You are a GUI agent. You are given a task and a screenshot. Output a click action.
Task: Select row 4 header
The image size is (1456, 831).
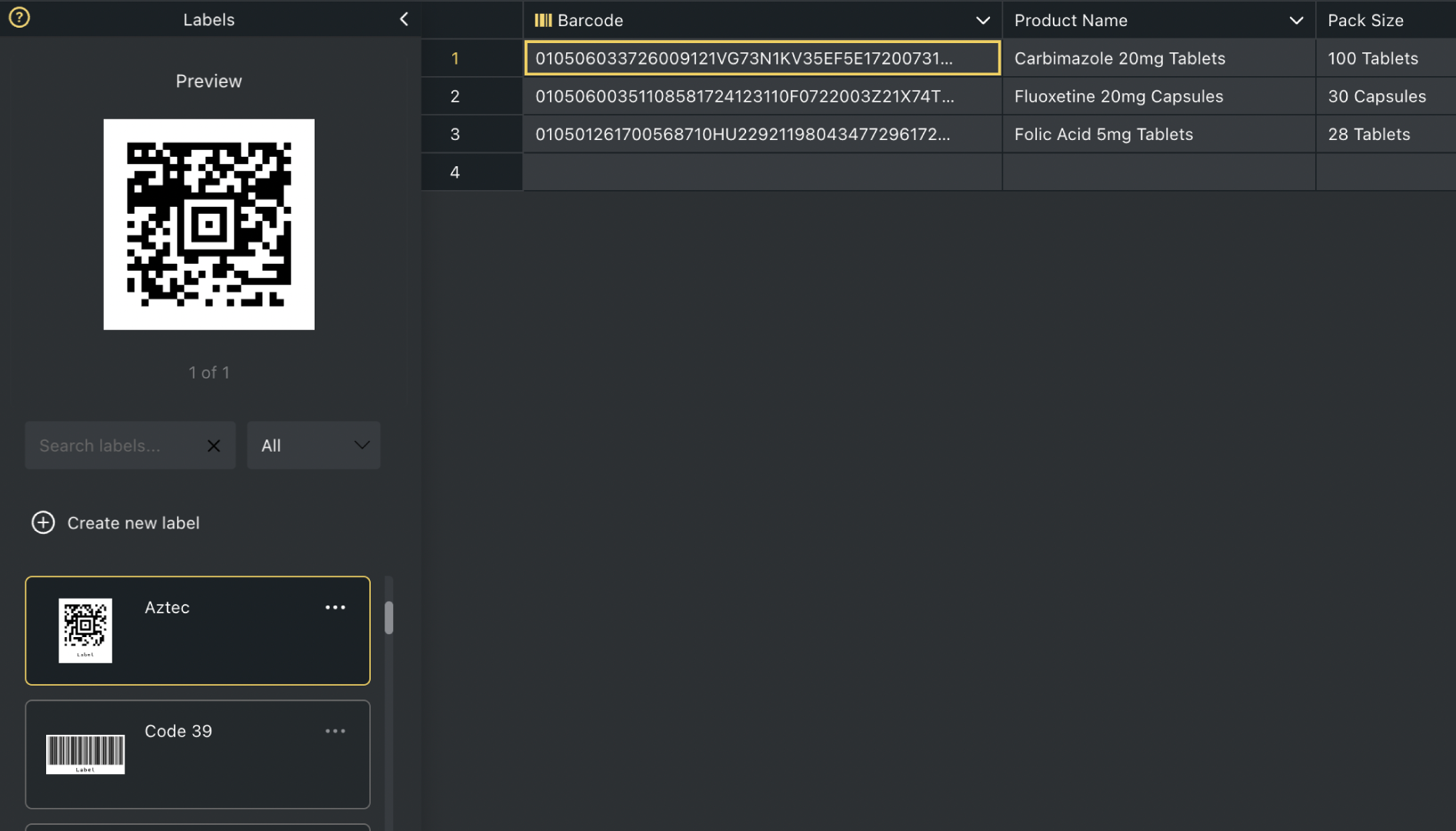(x=471, y=172)
